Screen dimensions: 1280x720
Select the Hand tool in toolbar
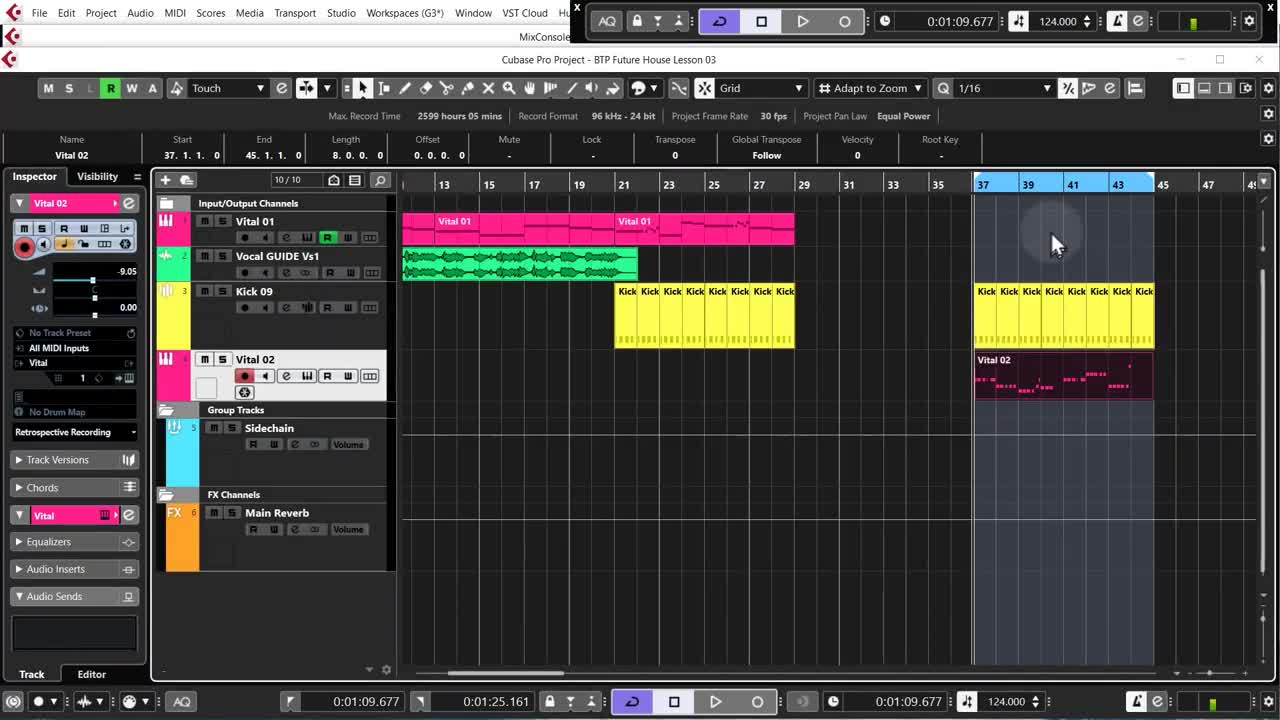tap(530, 88)
